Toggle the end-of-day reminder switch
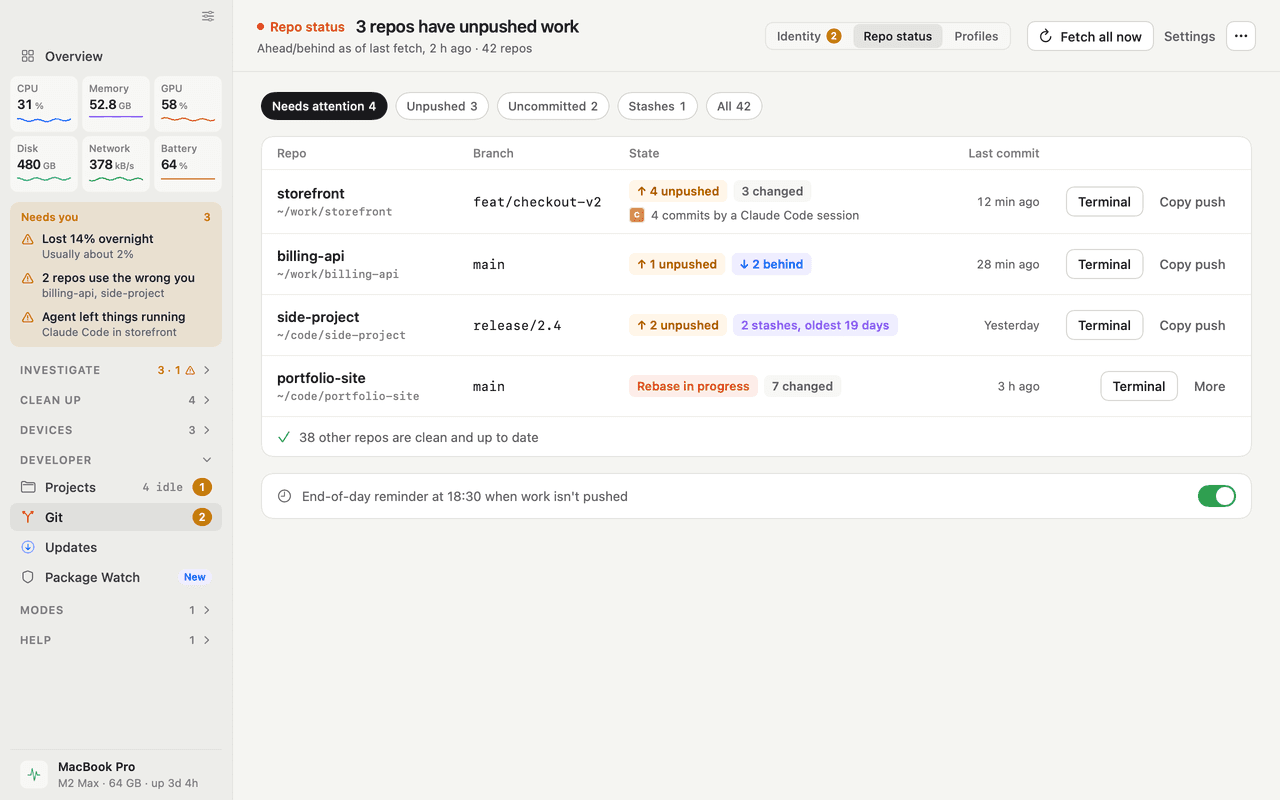 (x=1217, y=496)
